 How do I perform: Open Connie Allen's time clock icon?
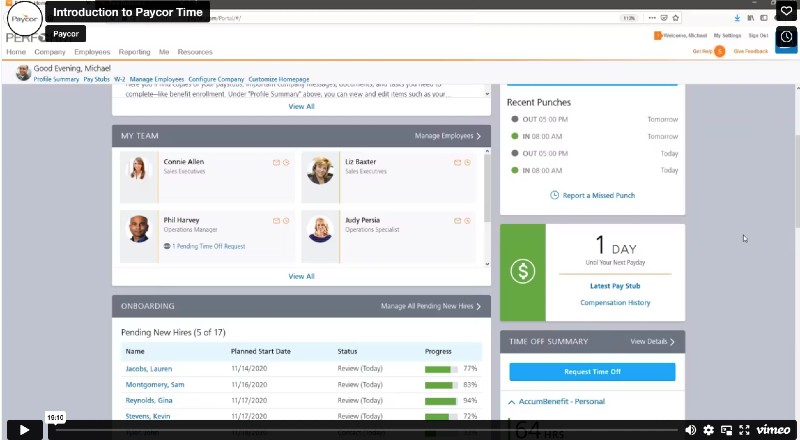[x=286, y=162]
